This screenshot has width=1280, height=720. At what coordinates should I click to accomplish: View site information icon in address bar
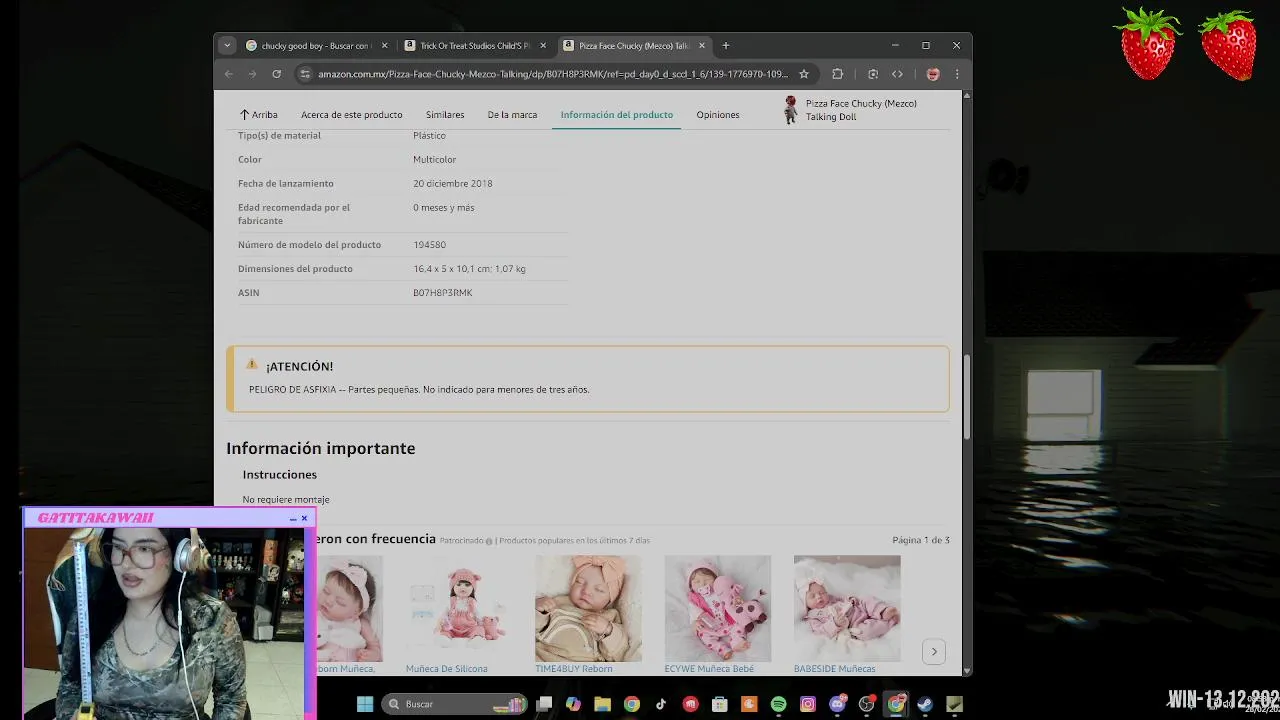click(x=305, y=74)
